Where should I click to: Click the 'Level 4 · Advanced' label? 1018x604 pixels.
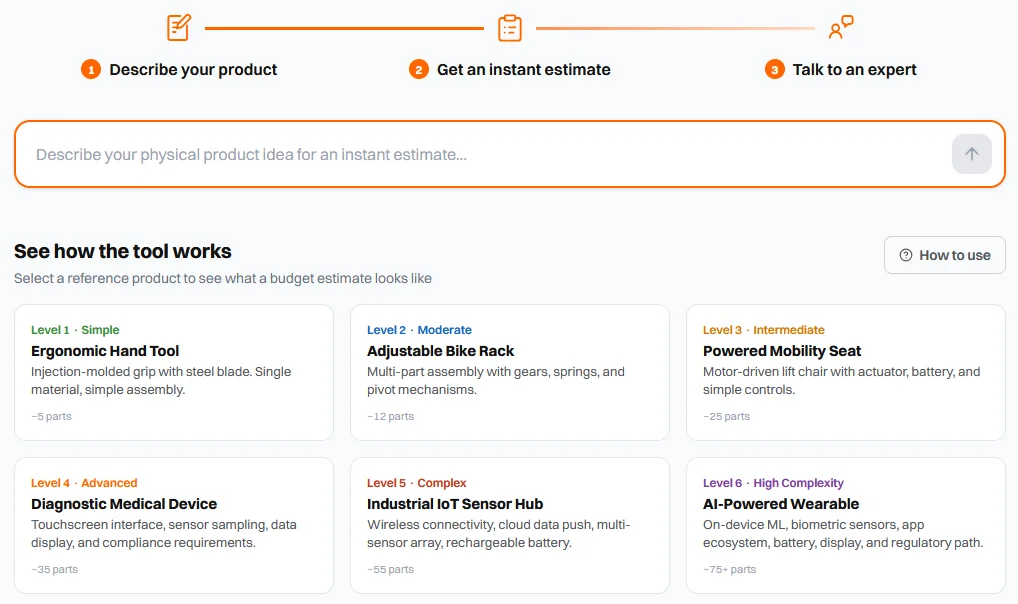click(84, 483)
